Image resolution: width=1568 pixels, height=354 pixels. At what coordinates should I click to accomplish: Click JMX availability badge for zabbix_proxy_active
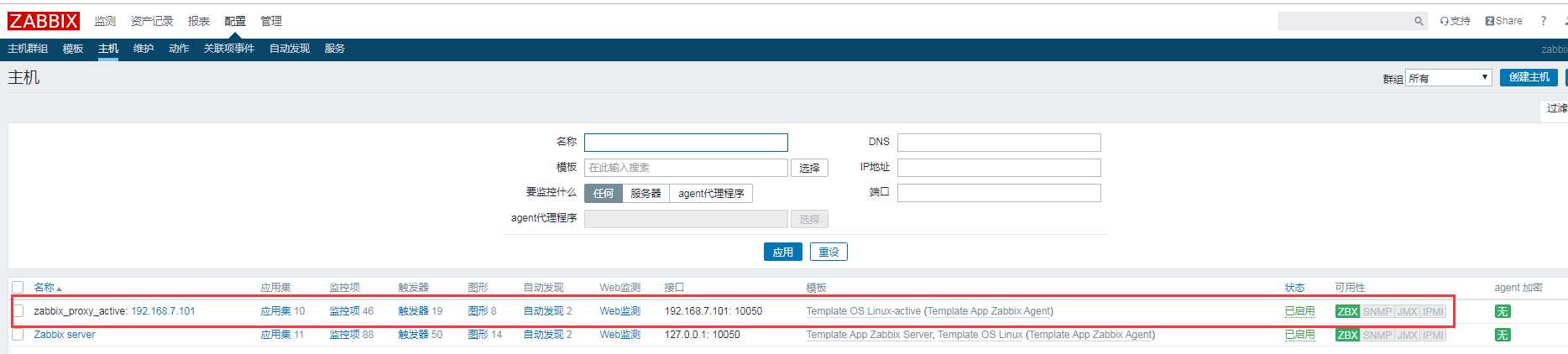tap(1407, 311)
